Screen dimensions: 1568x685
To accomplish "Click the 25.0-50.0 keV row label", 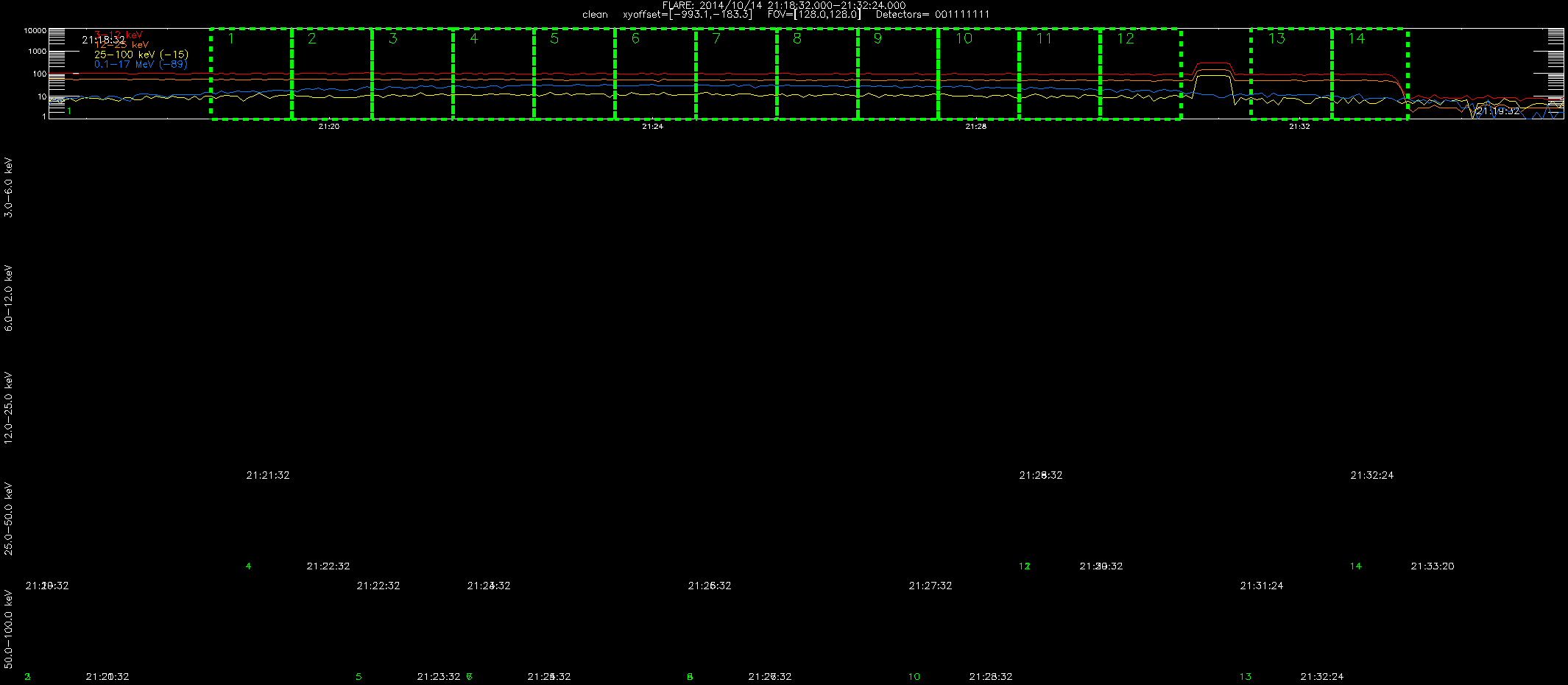I will [9, 519].
